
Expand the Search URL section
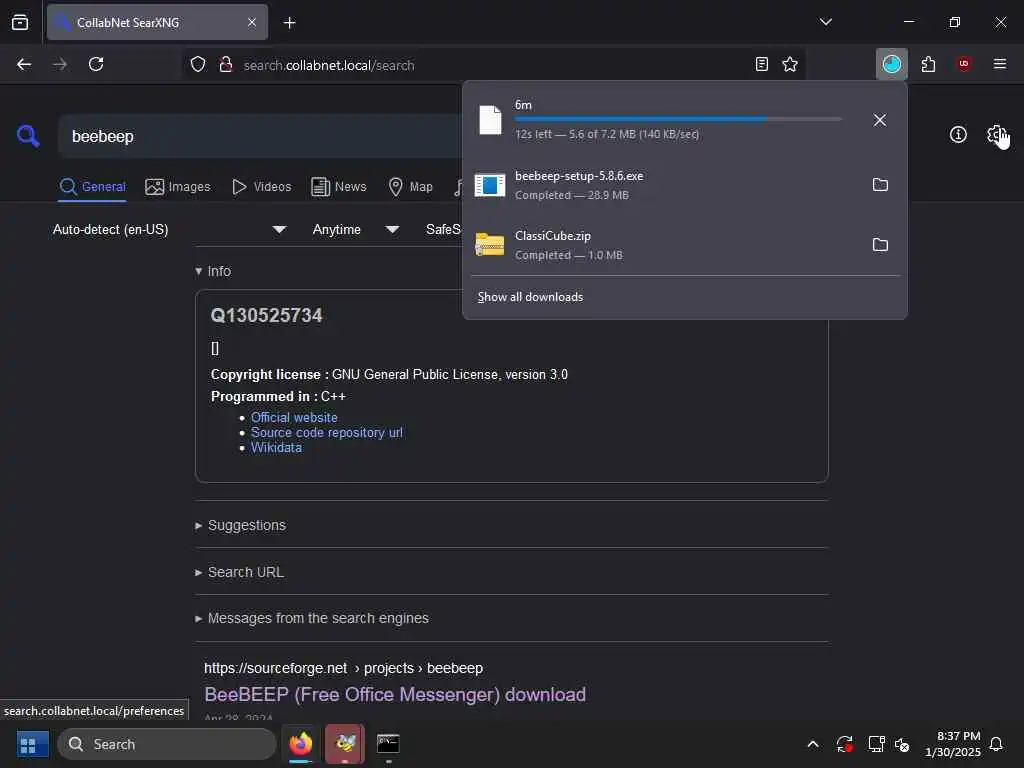240,572
